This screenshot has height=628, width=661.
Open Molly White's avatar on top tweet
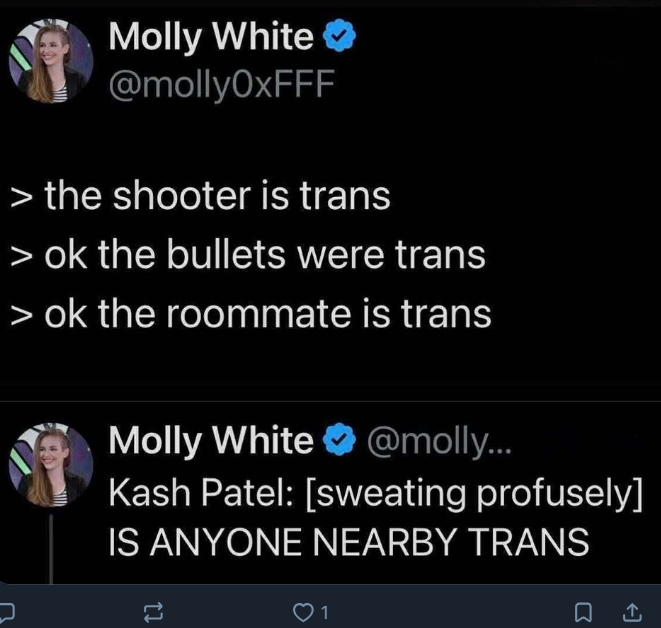(x=51, y=61)
